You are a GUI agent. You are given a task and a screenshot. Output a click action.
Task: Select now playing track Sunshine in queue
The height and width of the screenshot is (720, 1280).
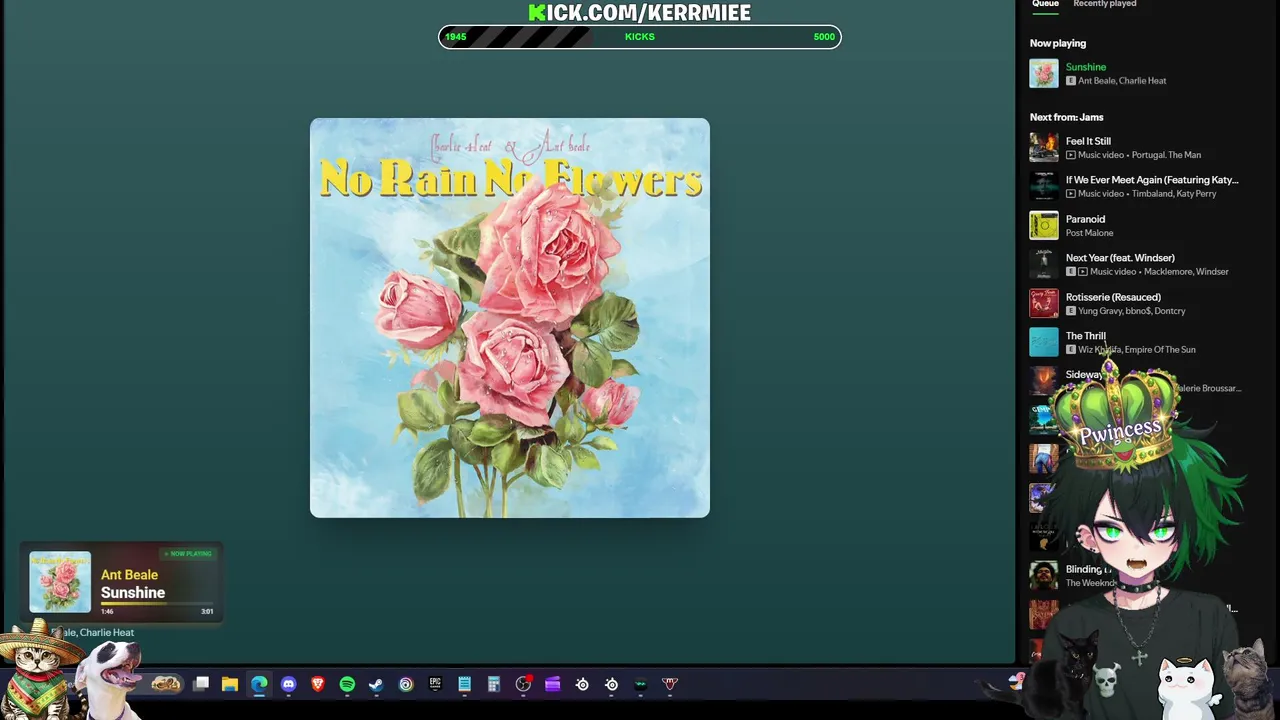pyautogui.click(x=1085, y=67)
